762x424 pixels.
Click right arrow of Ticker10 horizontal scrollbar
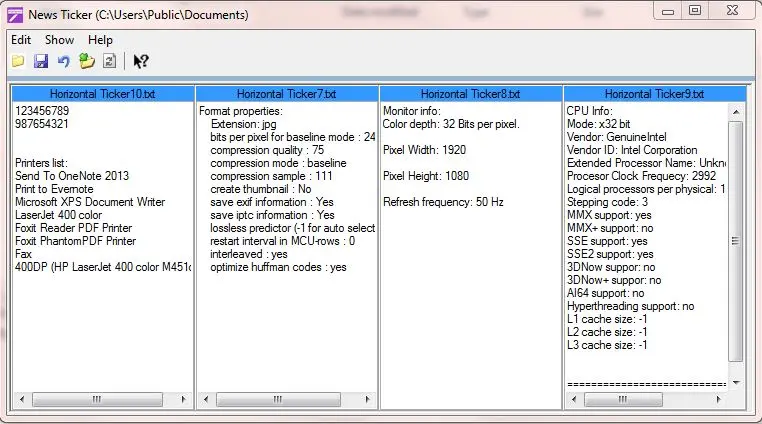pyautogui.click(x=185, y=400)
